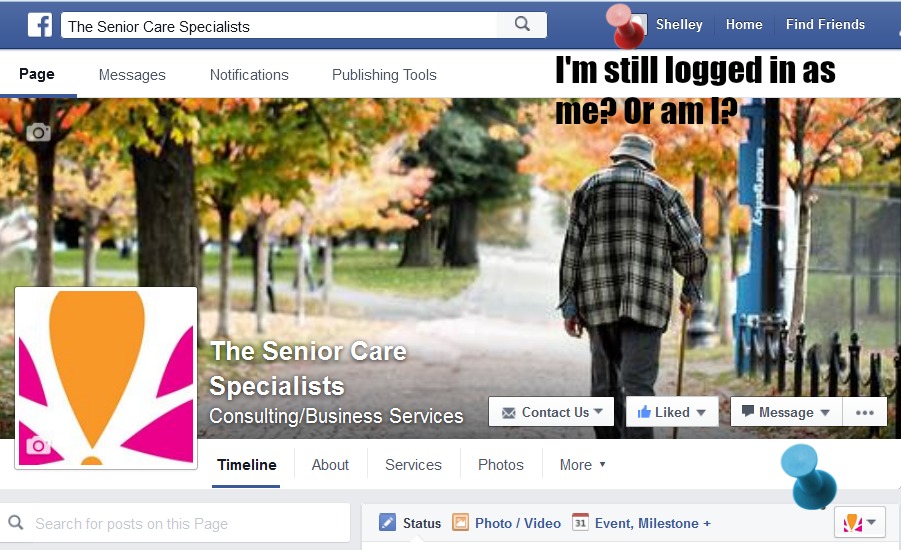Switch to the Messages tab
This screenshot has height=550, width=901.
pyautogui.click(x=132, y=75)
